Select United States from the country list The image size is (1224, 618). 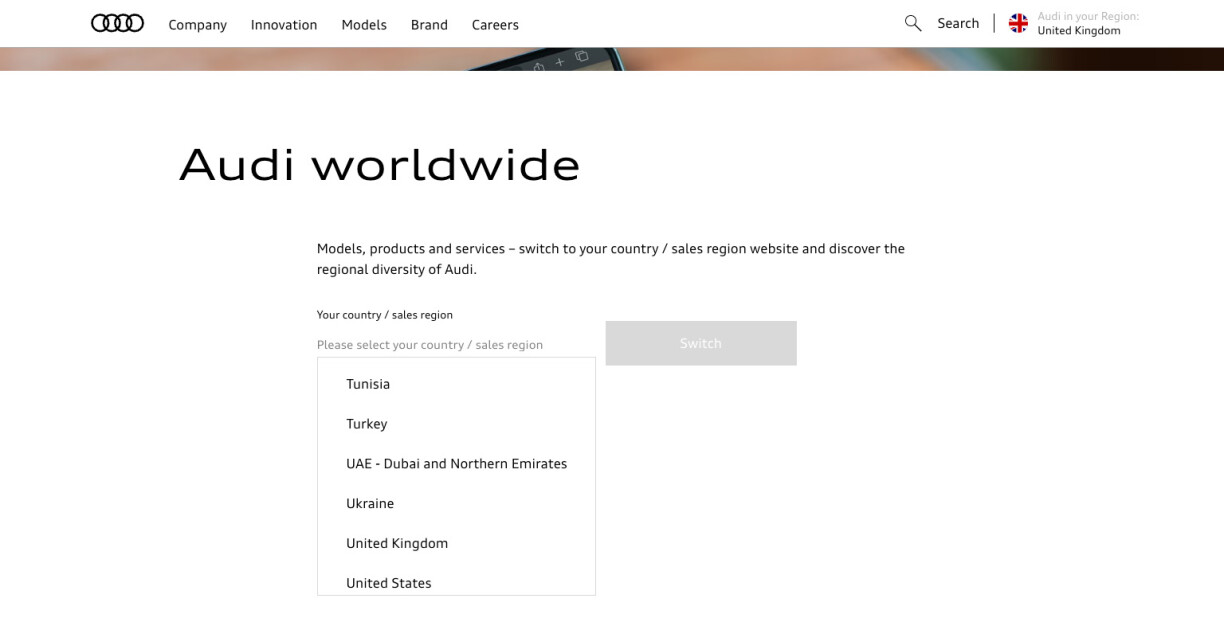(x=389, y=583)
